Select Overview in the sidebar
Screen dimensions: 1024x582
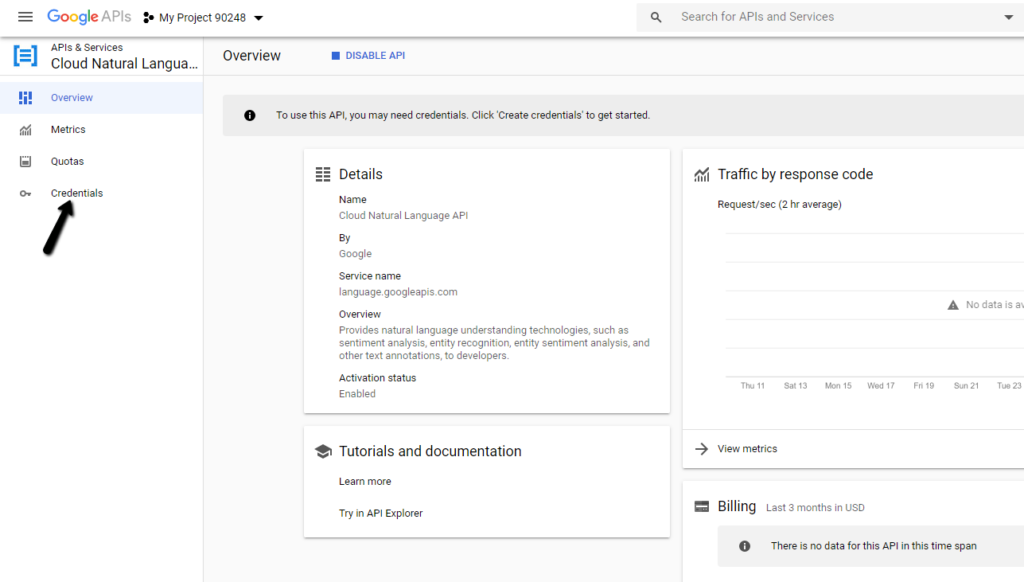coord(101,97)
